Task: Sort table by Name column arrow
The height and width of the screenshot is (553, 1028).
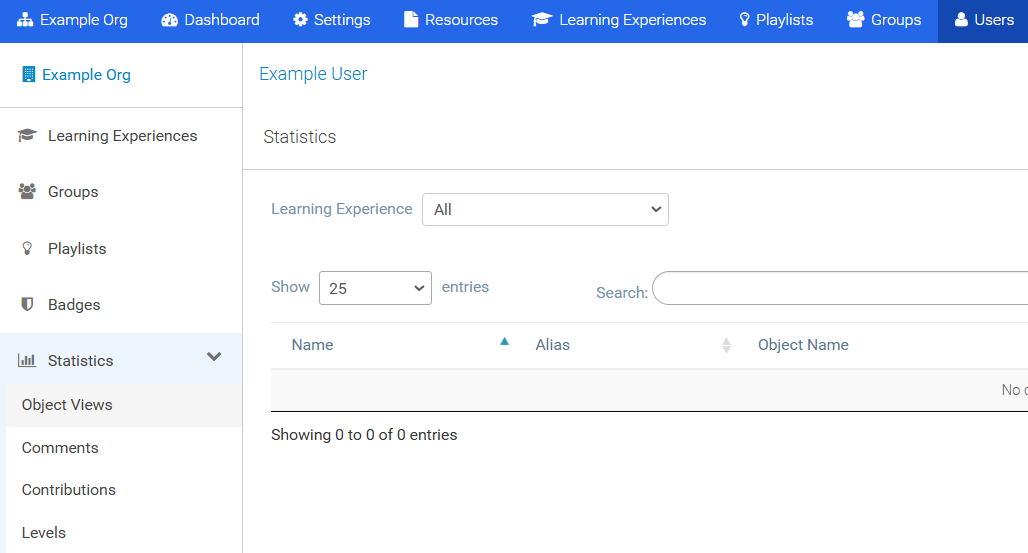Action: [x=504, y=342]
